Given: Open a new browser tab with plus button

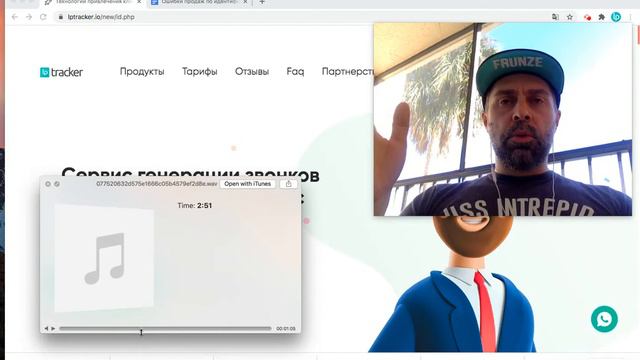Looking at the screenshot, I should [x=262, y=2].
